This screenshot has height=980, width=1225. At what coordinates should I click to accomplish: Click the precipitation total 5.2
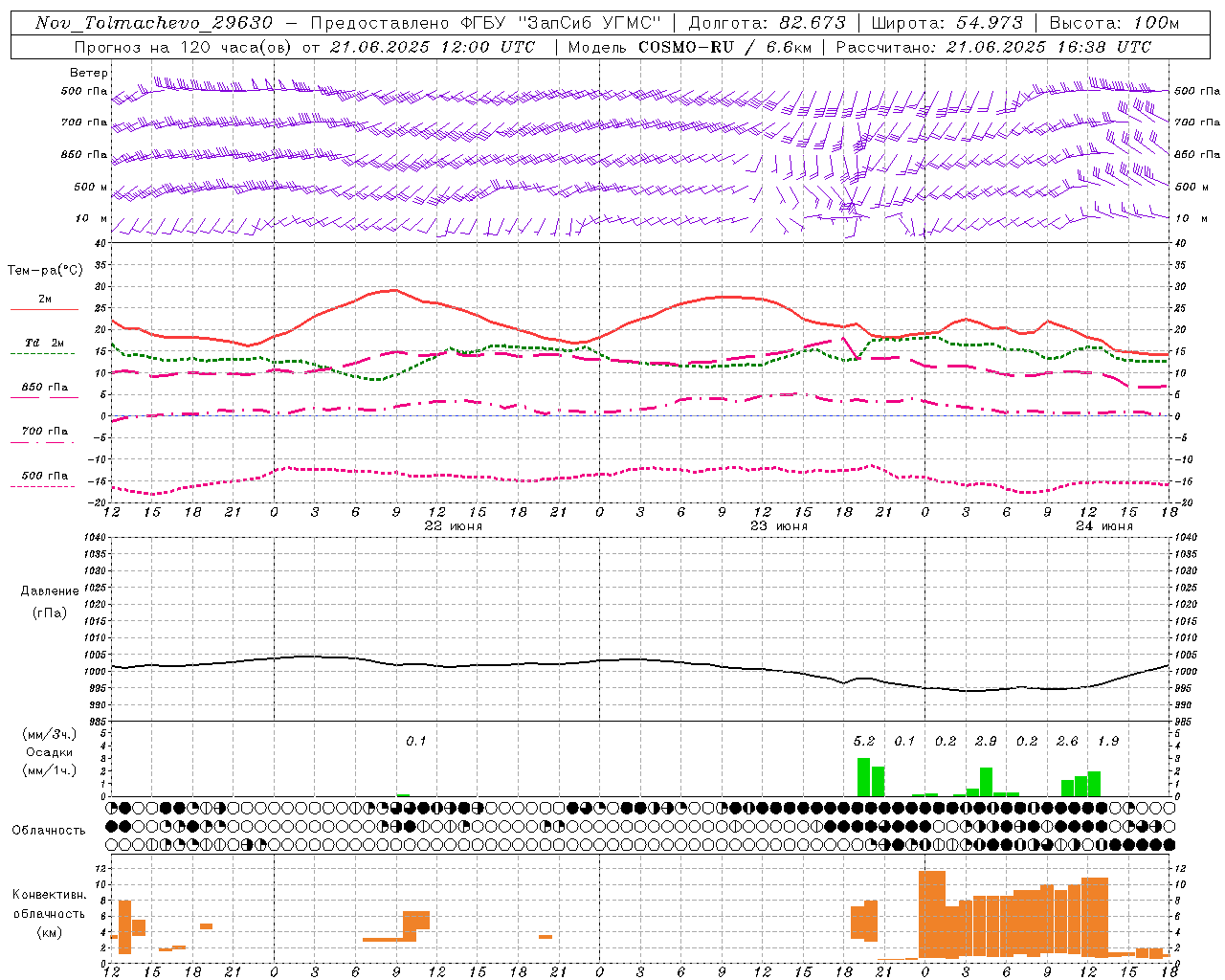coord(863,741)
